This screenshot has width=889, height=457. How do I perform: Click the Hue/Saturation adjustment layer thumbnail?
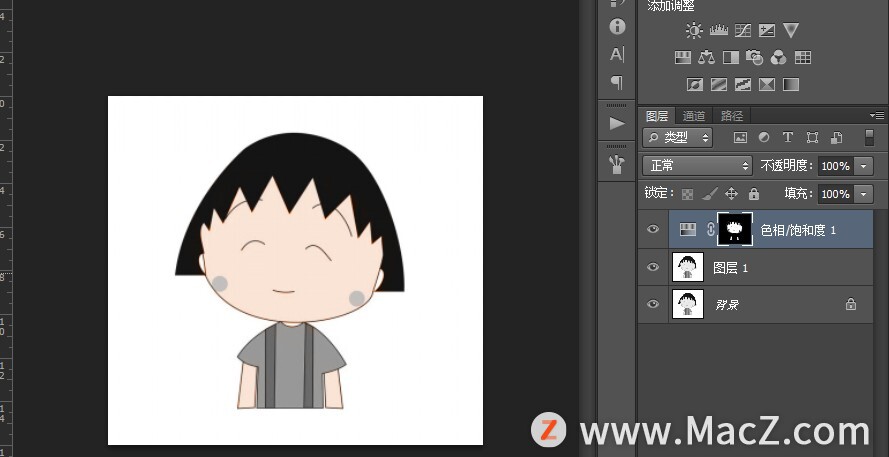[x=688, y=229]
